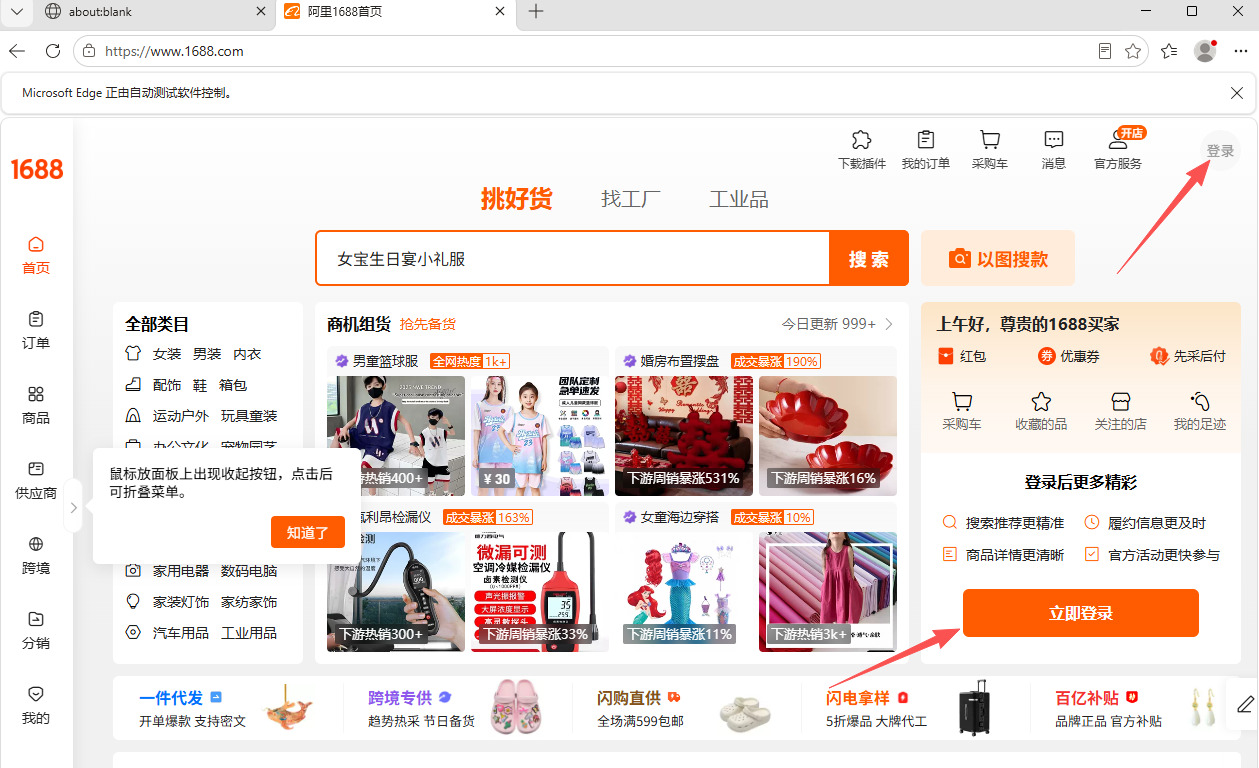Click the search input field

click(573, 259)
